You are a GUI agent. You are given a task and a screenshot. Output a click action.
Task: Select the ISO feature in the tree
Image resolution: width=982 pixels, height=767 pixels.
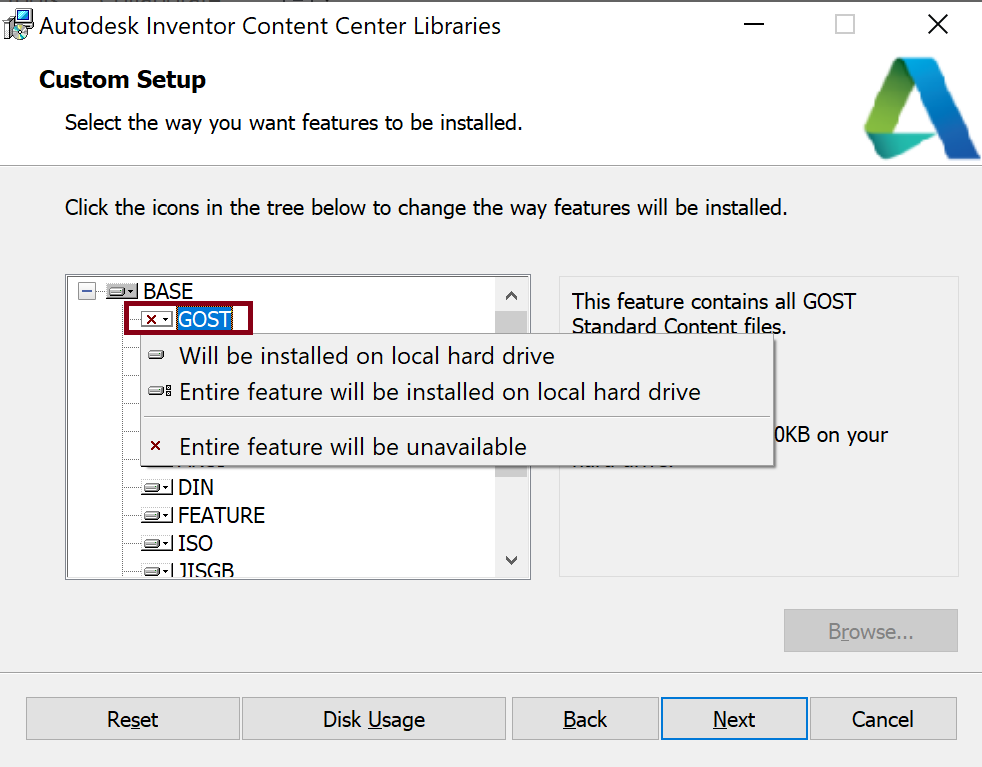pos(197,543)
